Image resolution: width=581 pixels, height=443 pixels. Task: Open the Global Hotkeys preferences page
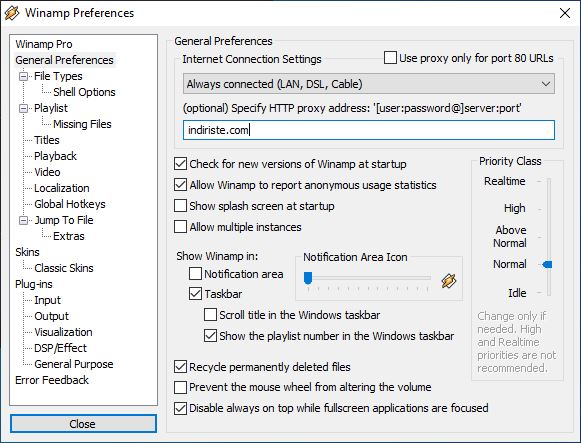[70, 204]
